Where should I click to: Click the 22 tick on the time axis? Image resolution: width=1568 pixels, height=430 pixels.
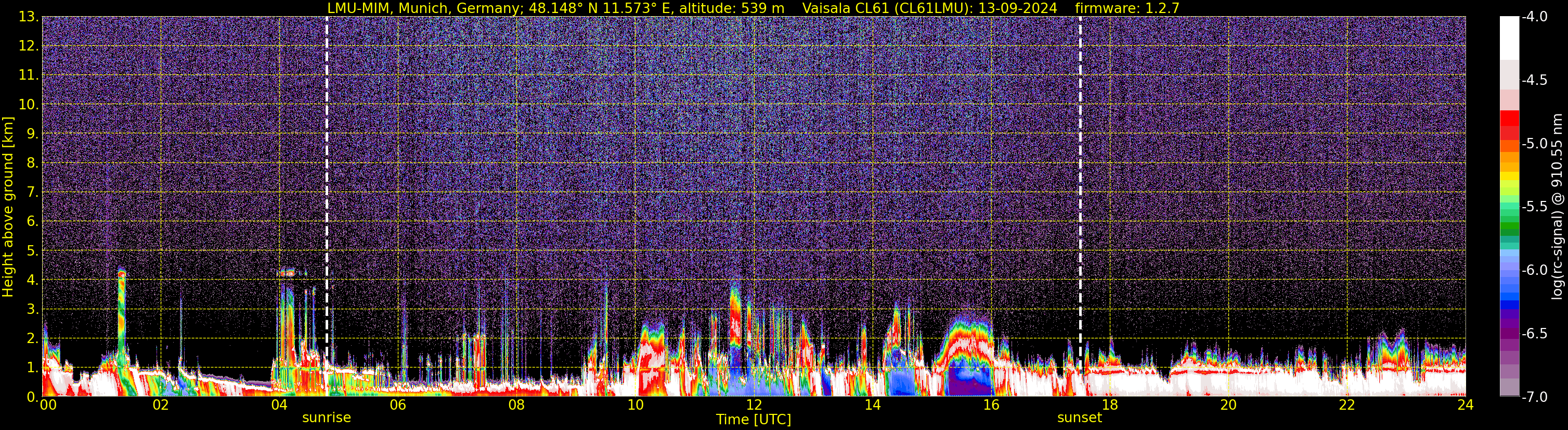coord(1347,405)
